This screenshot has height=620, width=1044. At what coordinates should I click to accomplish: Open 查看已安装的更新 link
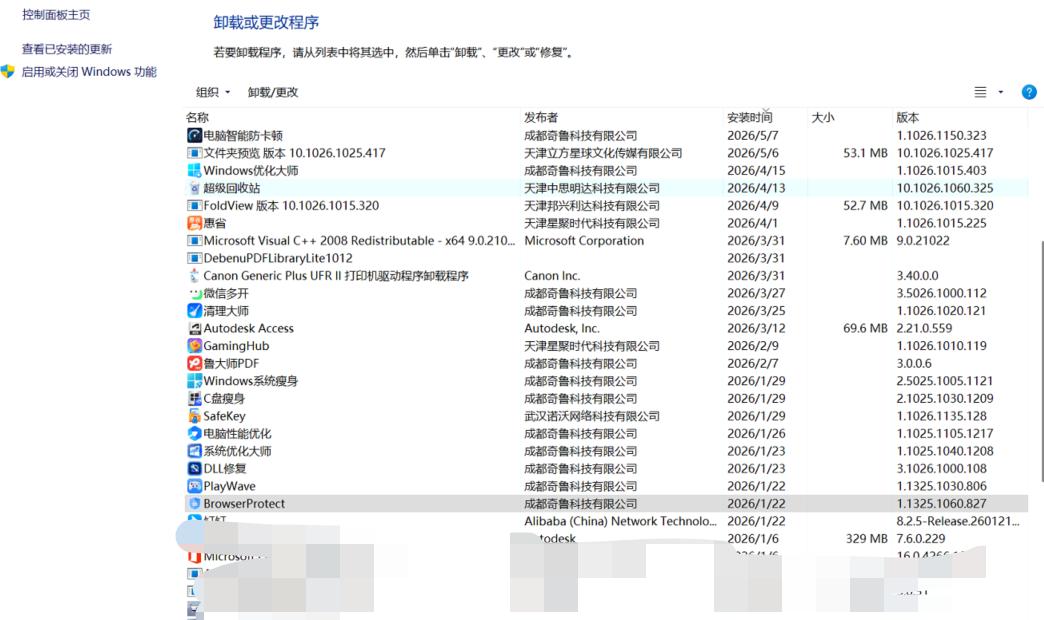click(x=67, y=49)
